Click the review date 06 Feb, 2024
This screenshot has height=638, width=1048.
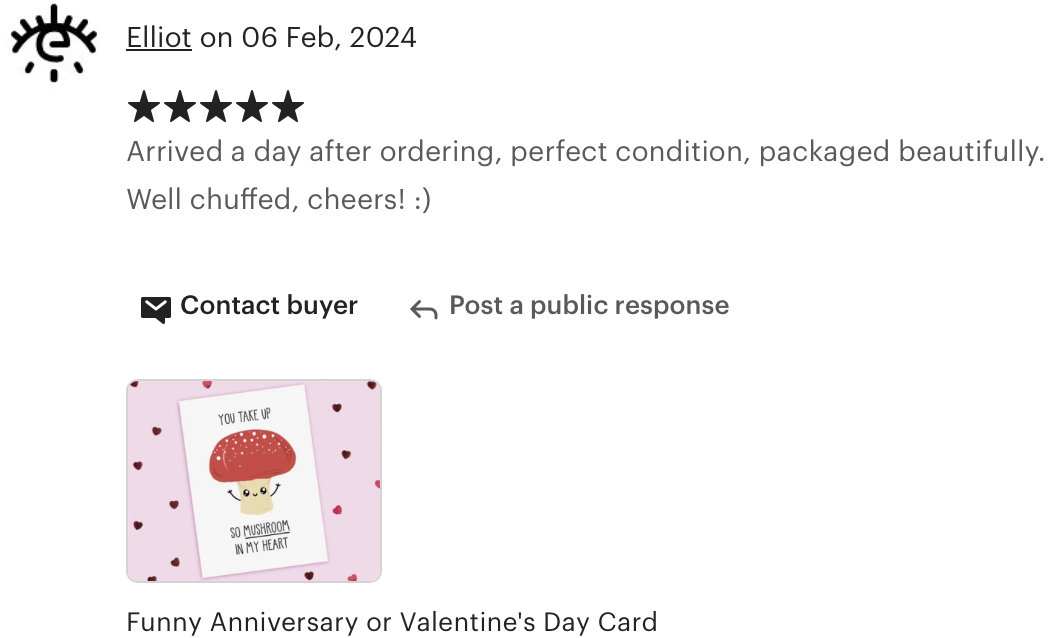point(329,37)
